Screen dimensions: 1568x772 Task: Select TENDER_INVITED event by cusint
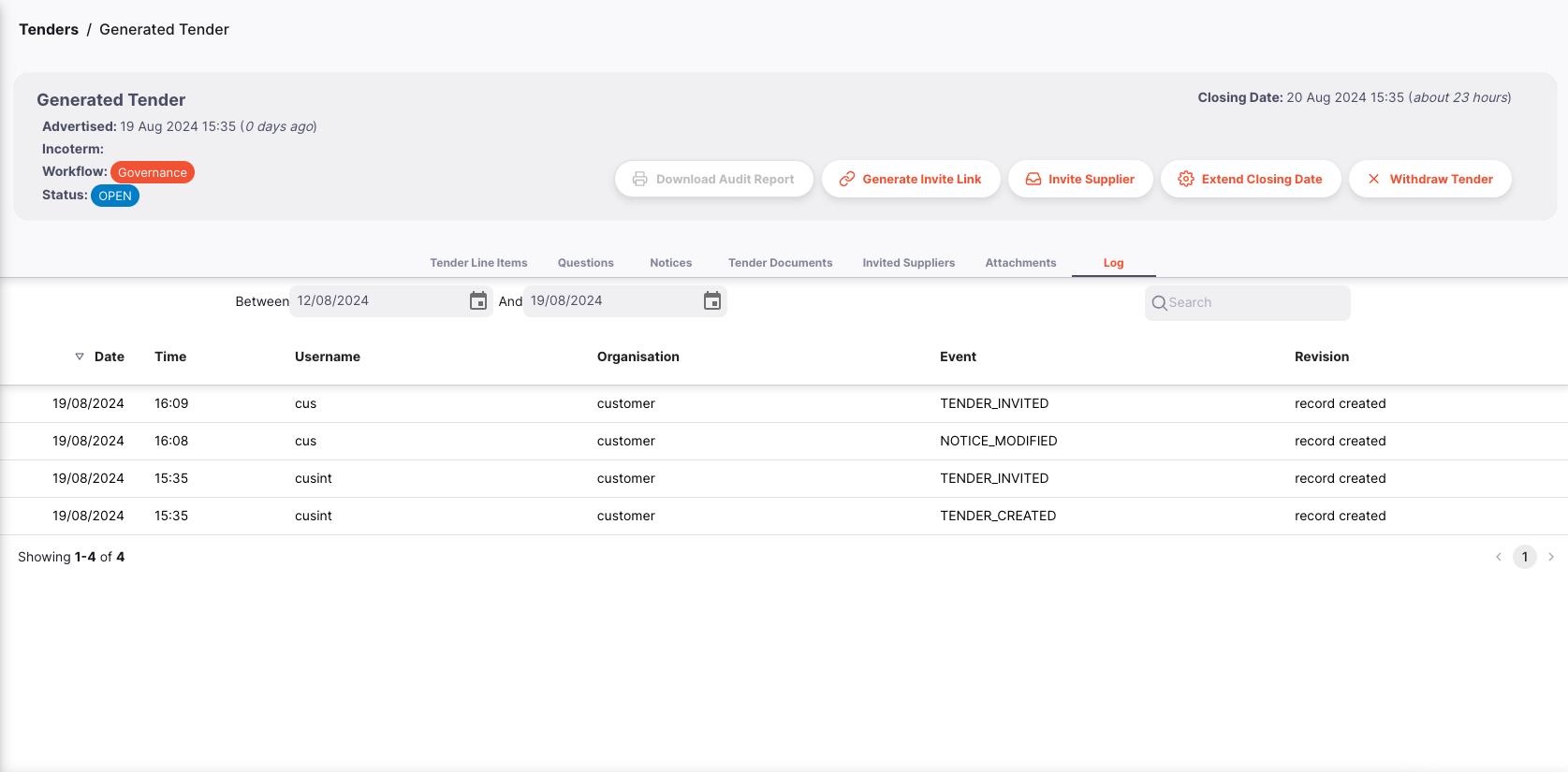pyautogui.click(x=994, y=478)
